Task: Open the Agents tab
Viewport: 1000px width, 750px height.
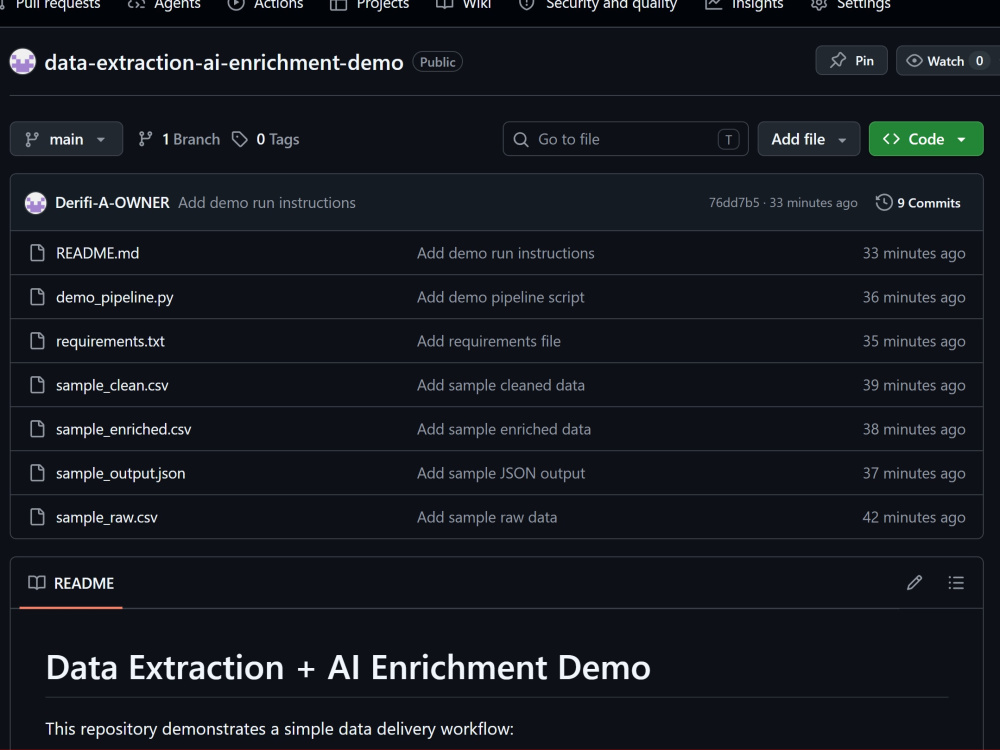Action: 165,5
